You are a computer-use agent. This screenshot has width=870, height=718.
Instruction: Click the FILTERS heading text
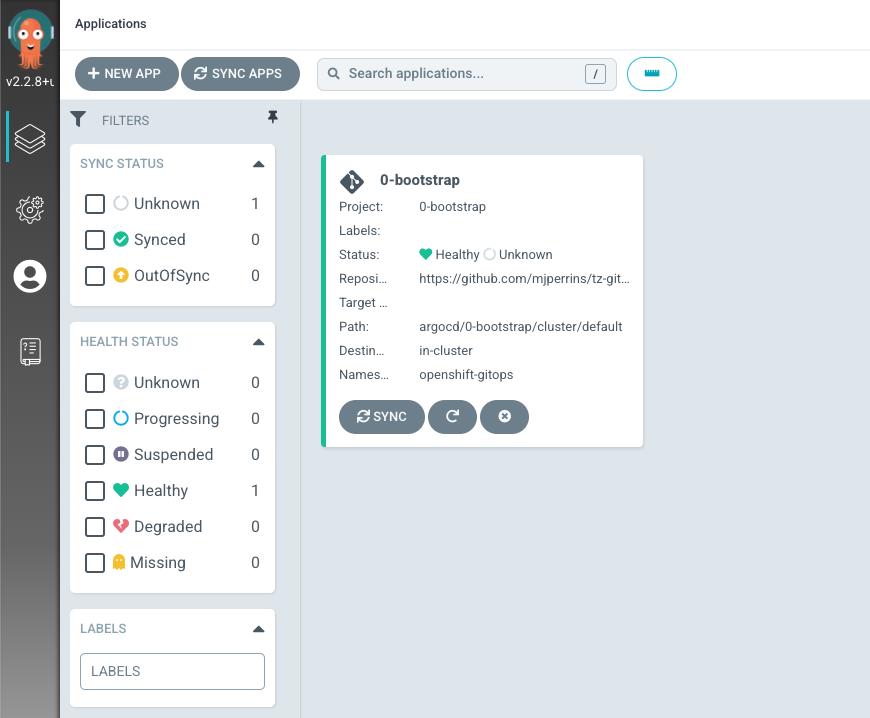click(x=125, y=120)
